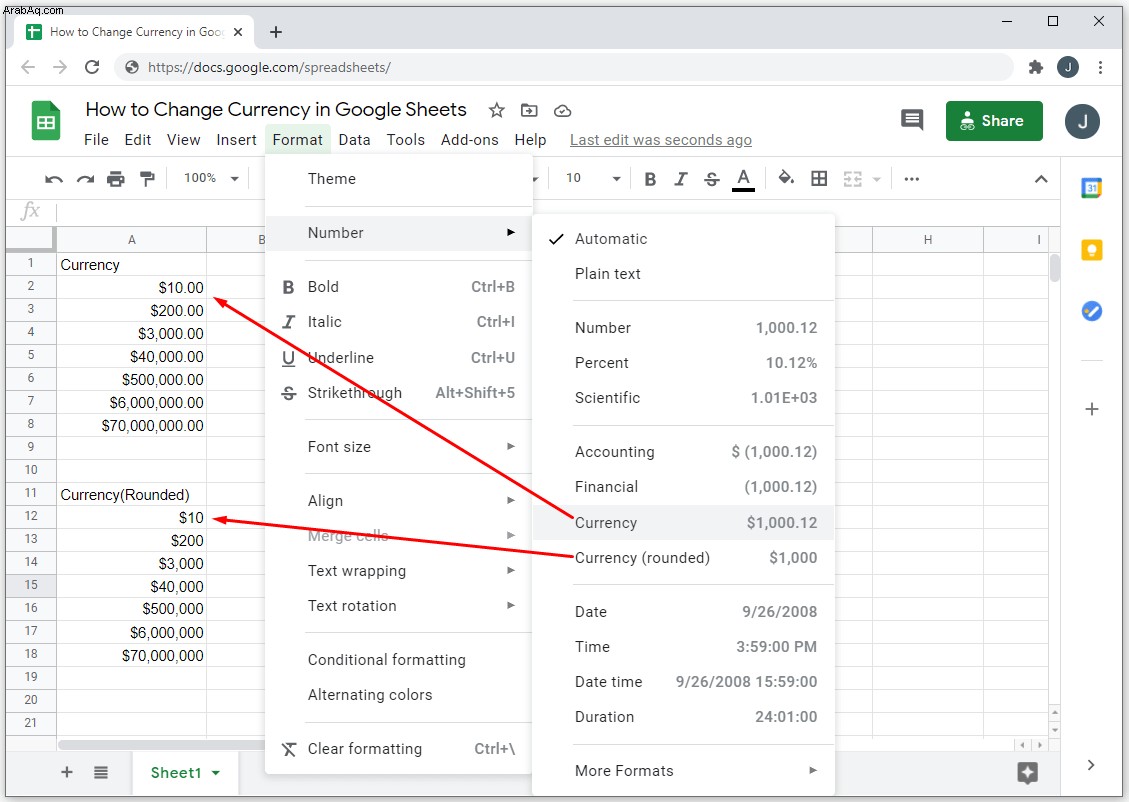Viewport: 1129px width, 802px height.
Task: Select column H header
Action: tap(927, 240)
